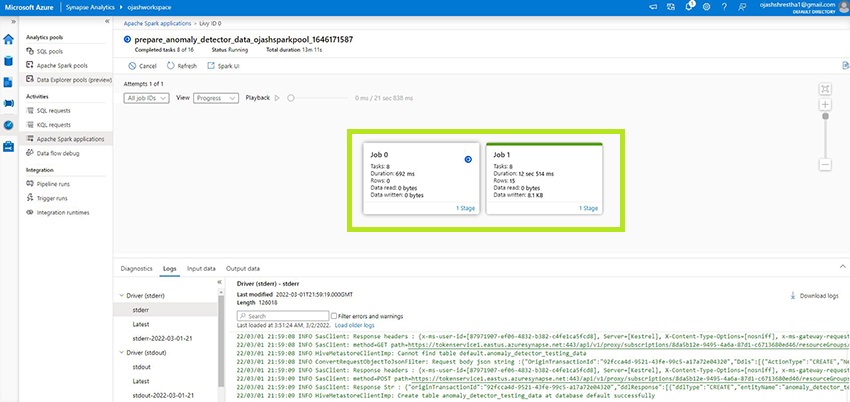The image size is (850, 402).
Task: Click Load older logs link
Action: point(355,325)
